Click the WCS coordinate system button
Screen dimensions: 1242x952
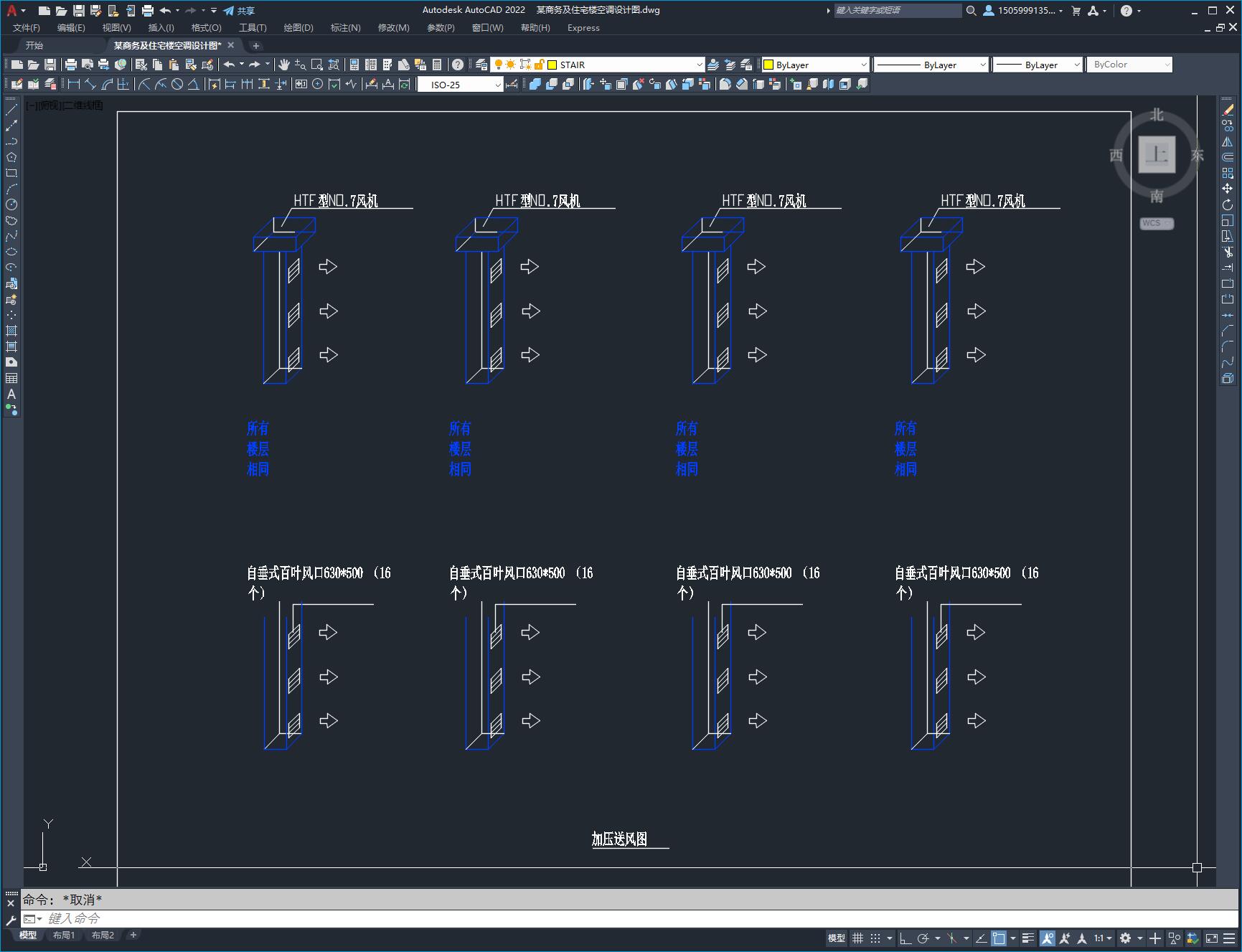coord(1157,223)
